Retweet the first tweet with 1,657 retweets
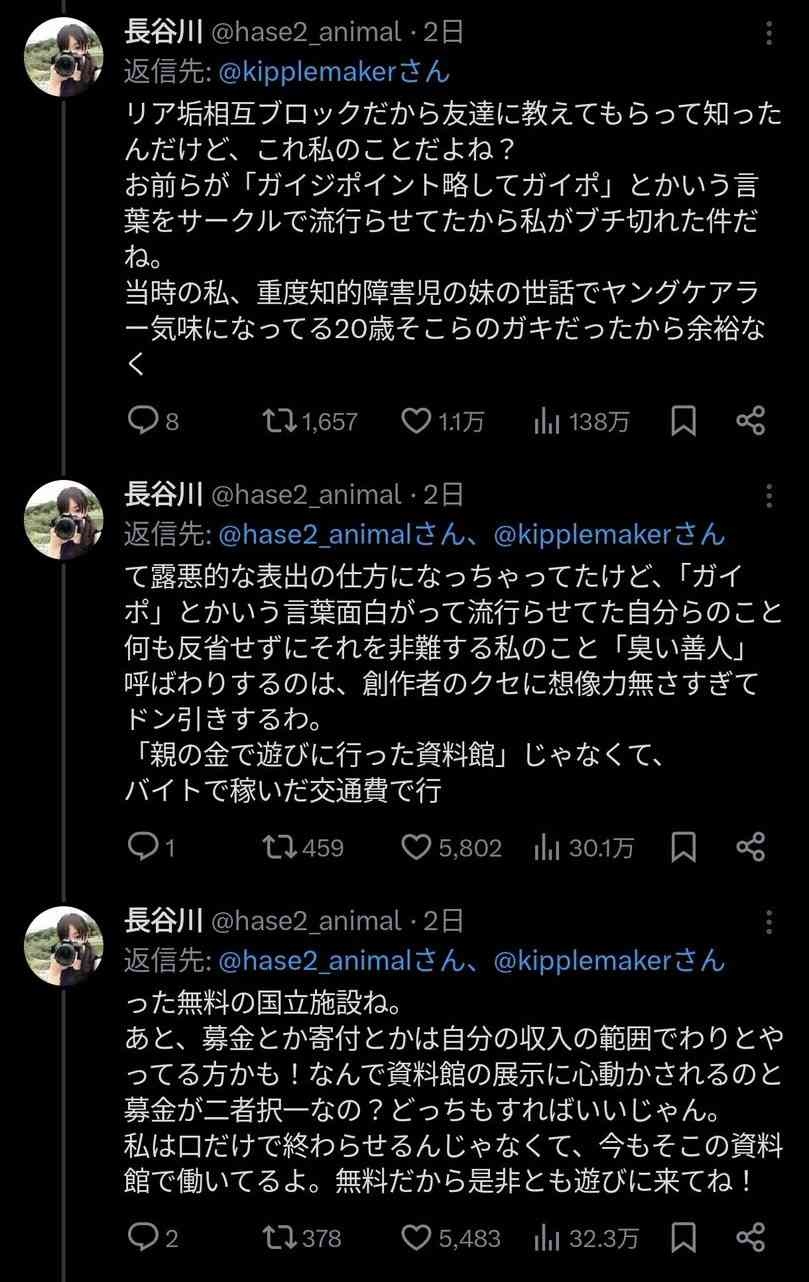 pos(280,422)
